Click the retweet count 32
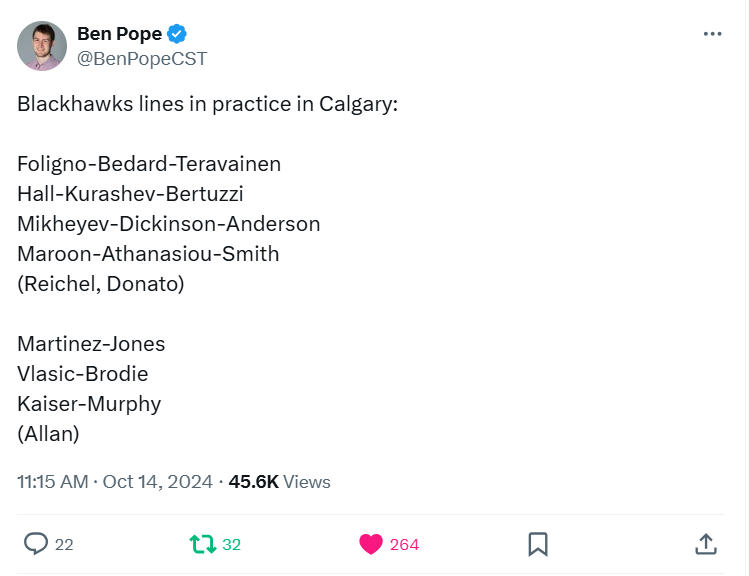 point(232,544)
